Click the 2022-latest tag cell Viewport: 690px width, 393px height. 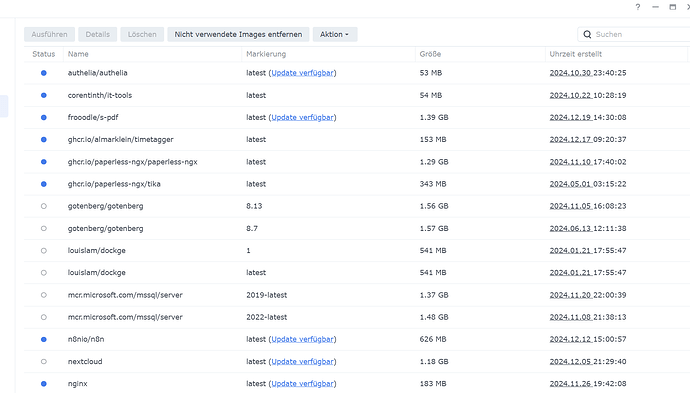[x=266, y=317]
